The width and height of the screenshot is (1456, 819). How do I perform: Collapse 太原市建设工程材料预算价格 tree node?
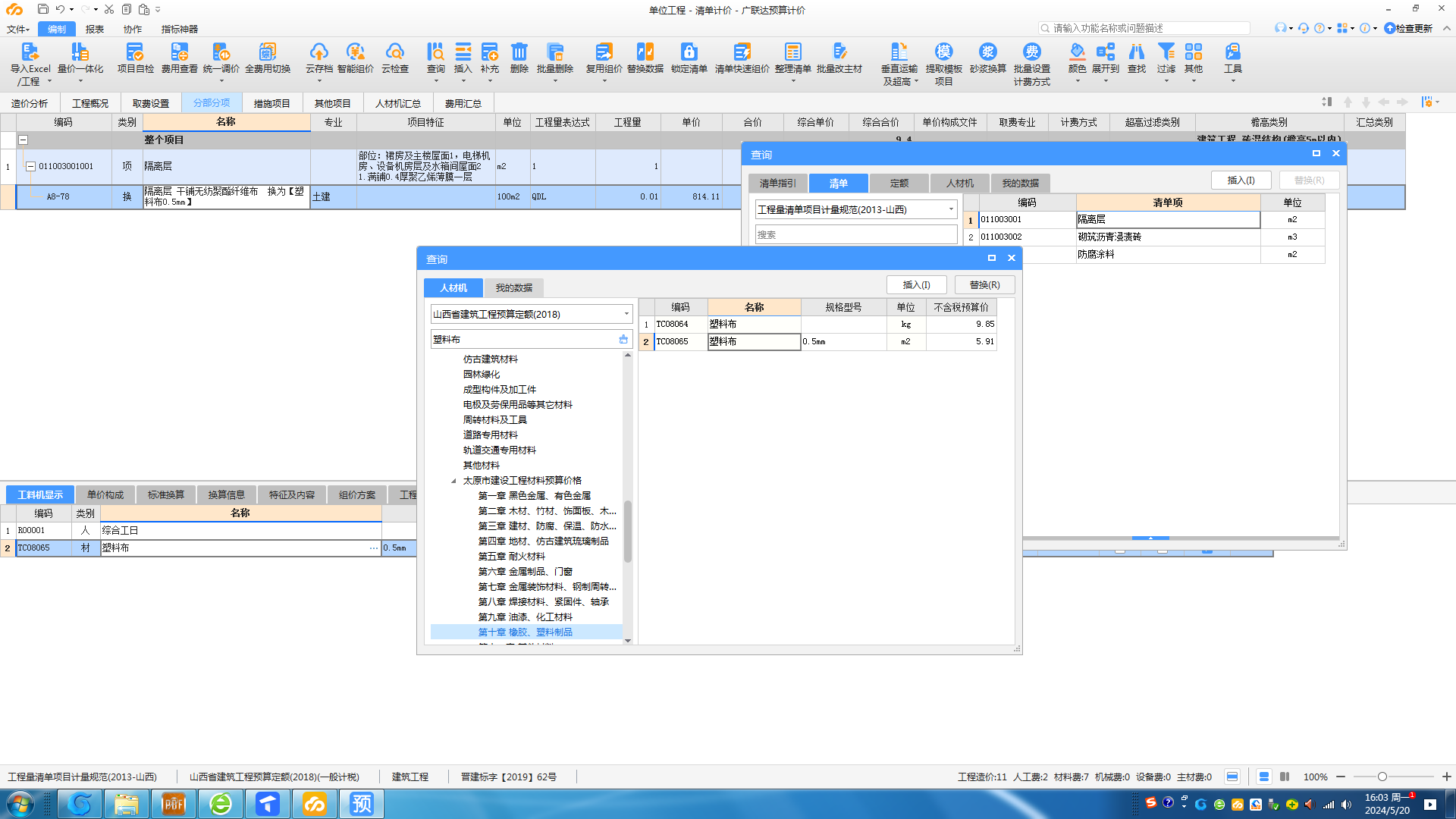click(453, 481)
